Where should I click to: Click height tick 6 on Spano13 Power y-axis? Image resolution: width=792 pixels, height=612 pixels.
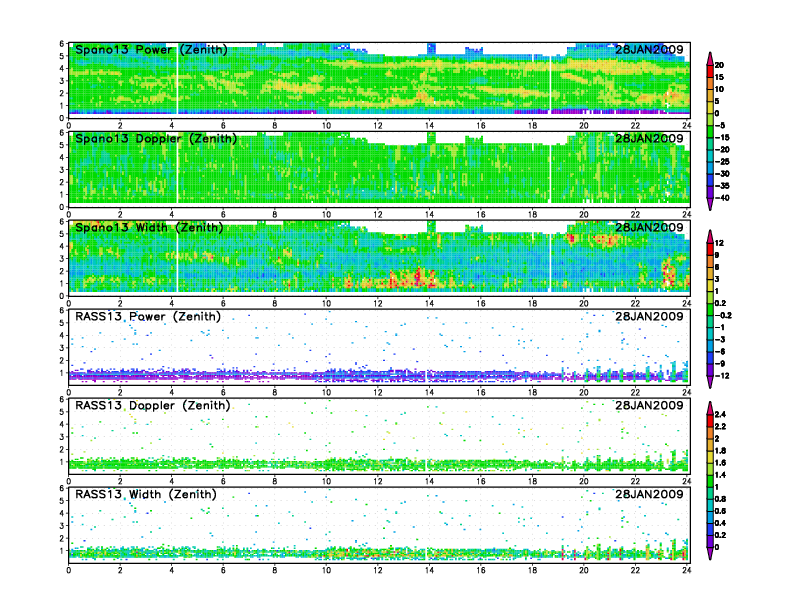[62, 44]
